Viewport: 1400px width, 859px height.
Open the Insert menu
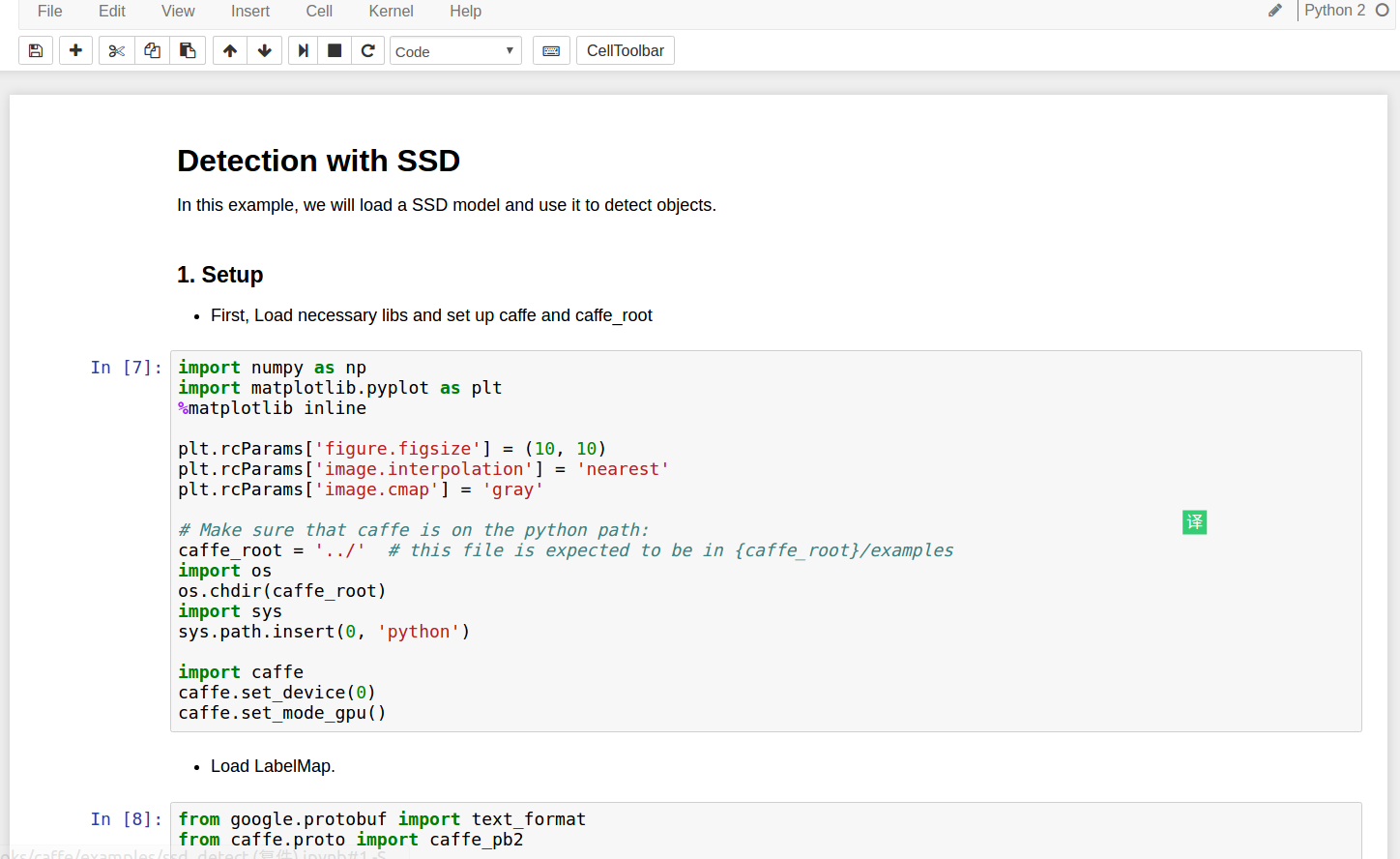click(x=250, y=11)
